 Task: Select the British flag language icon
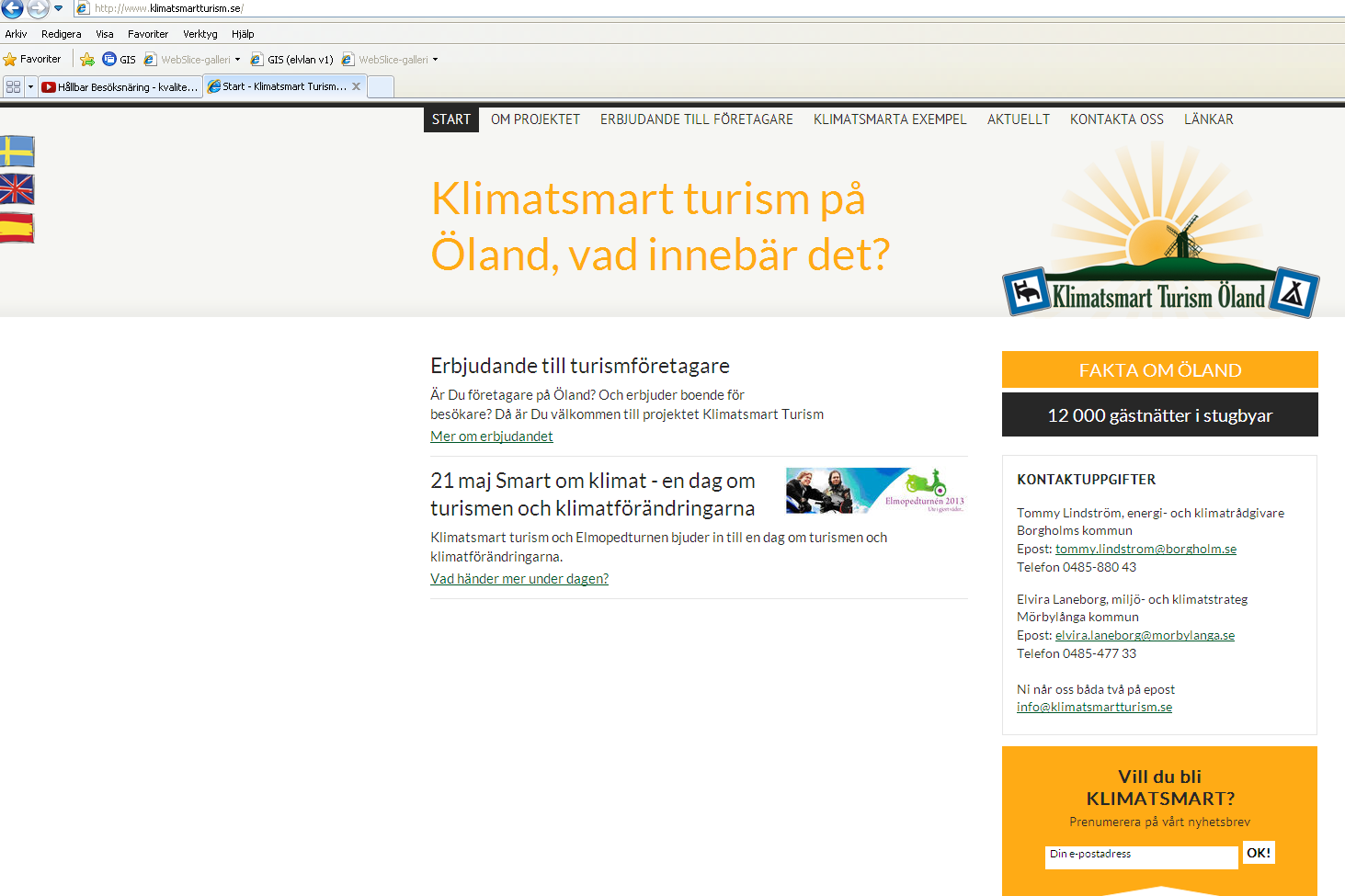tap(17, 189)
